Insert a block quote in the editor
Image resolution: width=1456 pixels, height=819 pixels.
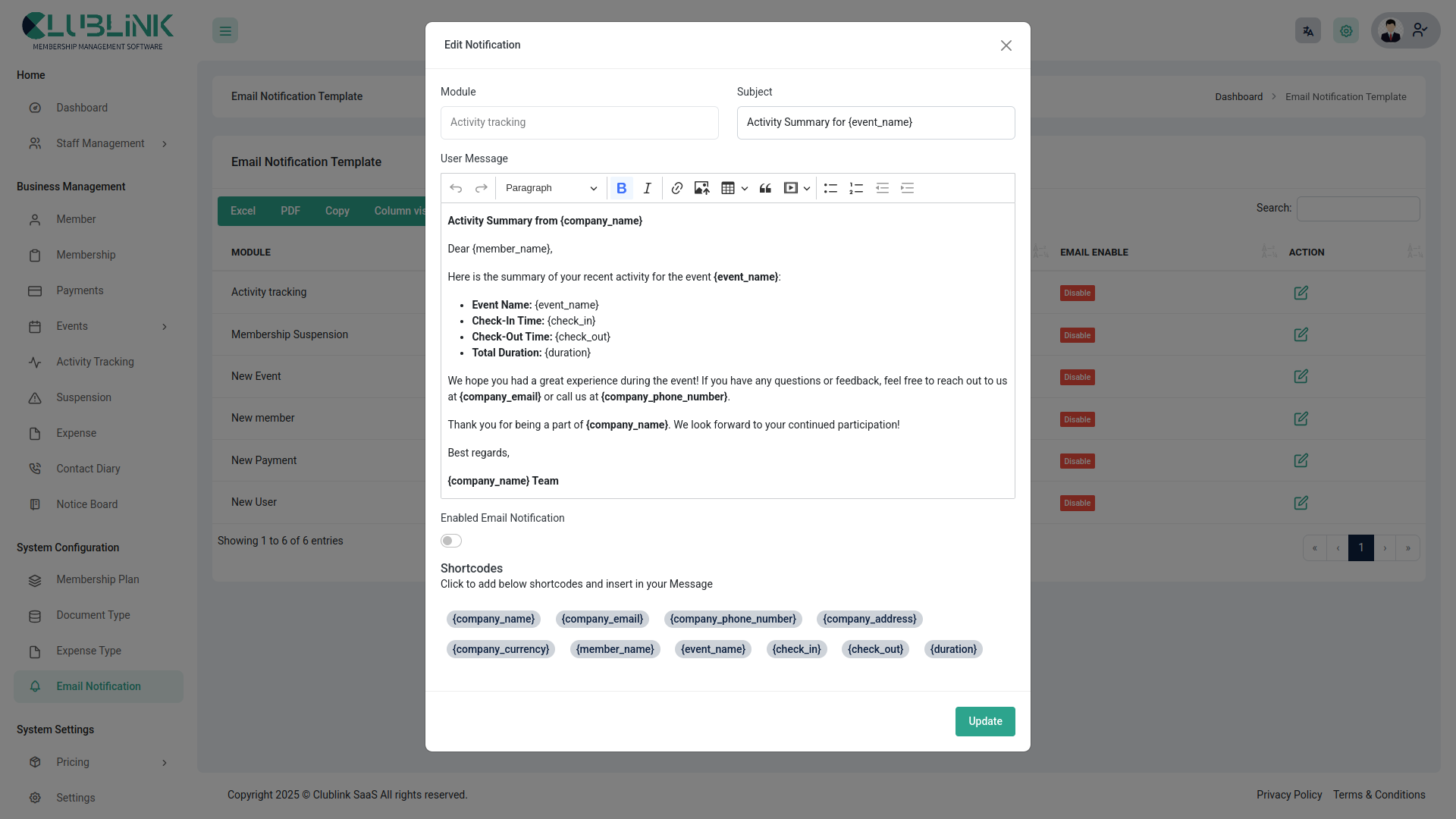pos(765,188)
